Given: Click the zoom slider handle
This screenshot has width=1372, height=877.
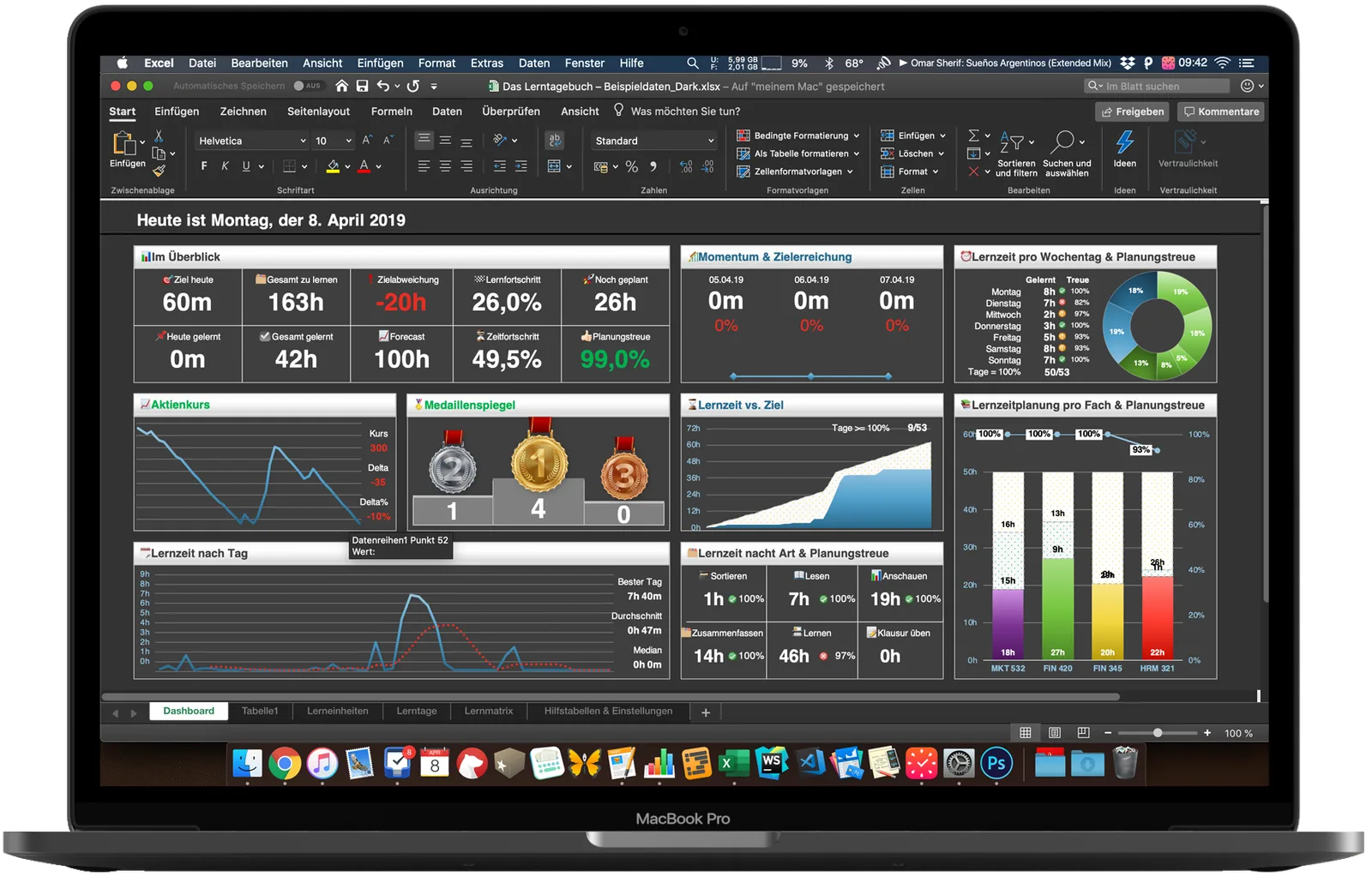Looking at the screenshot, I should [1158, 733].
